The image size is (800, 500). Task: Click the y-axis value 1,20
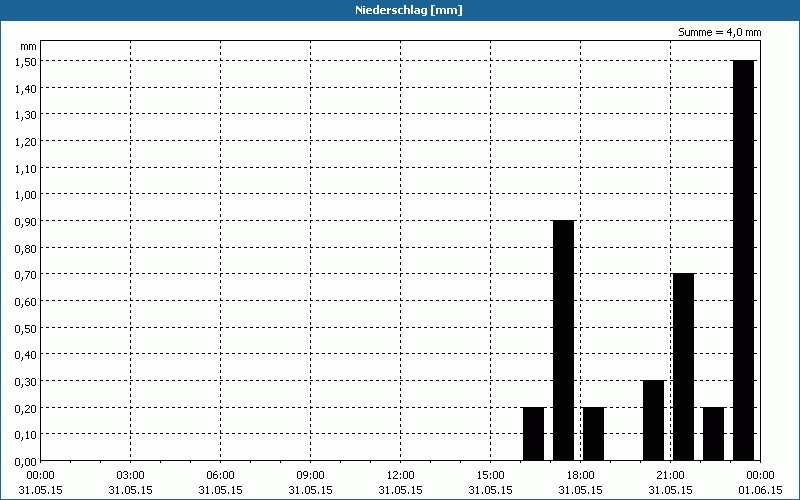click(x=26, y=142)
